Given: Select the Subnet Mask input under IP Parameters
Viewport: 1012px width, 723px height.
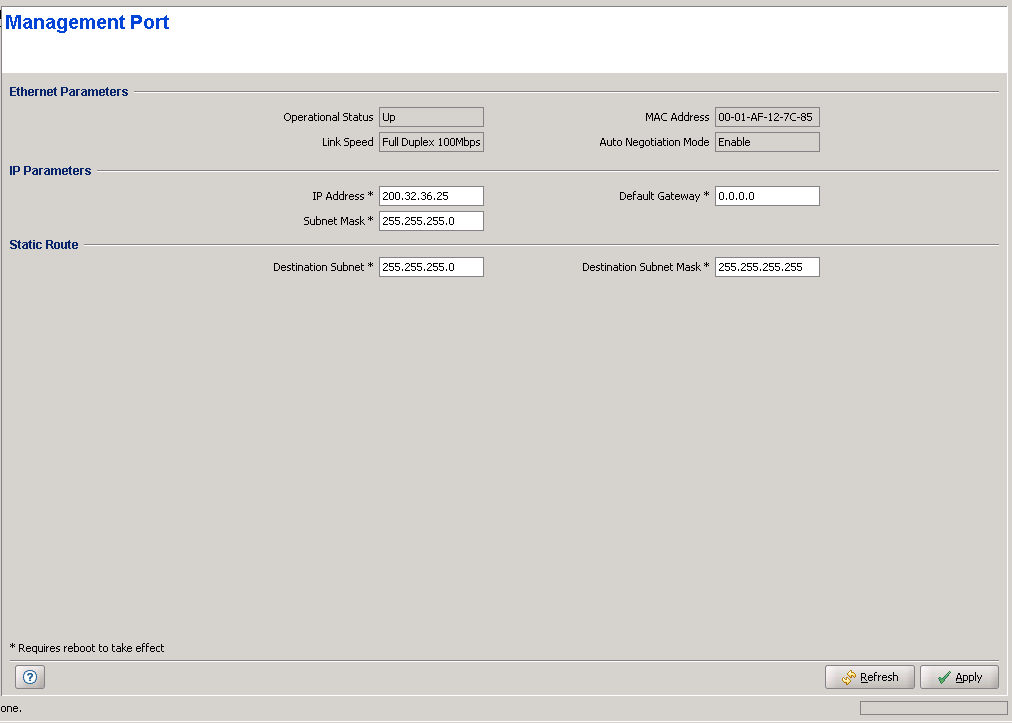Looking at the screenshot, I should click(x=431, y=221).
